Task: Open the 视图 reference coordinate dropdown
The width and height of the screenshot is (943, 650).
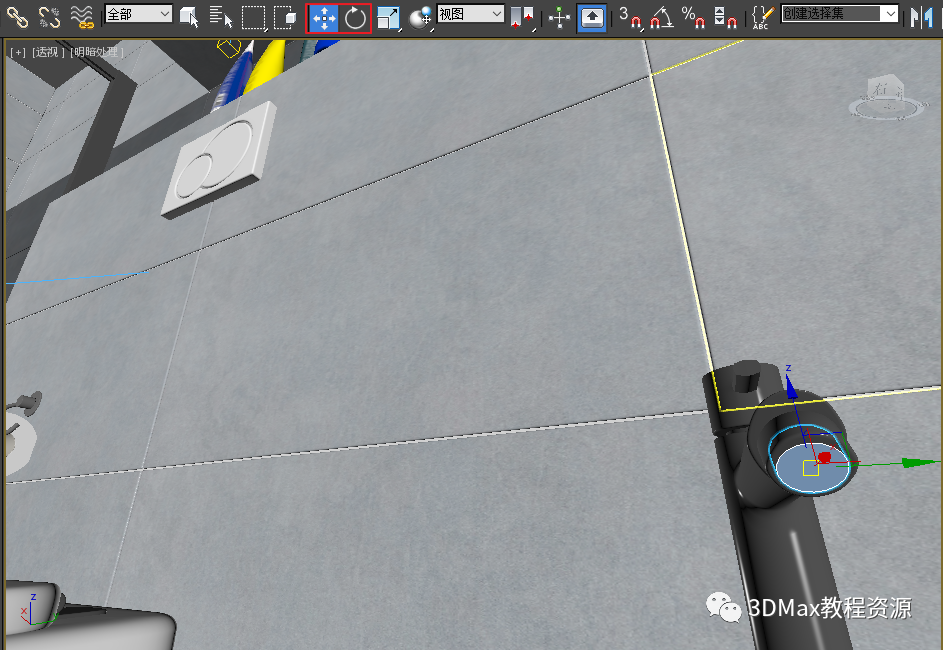Action: (x=470, y=14)
